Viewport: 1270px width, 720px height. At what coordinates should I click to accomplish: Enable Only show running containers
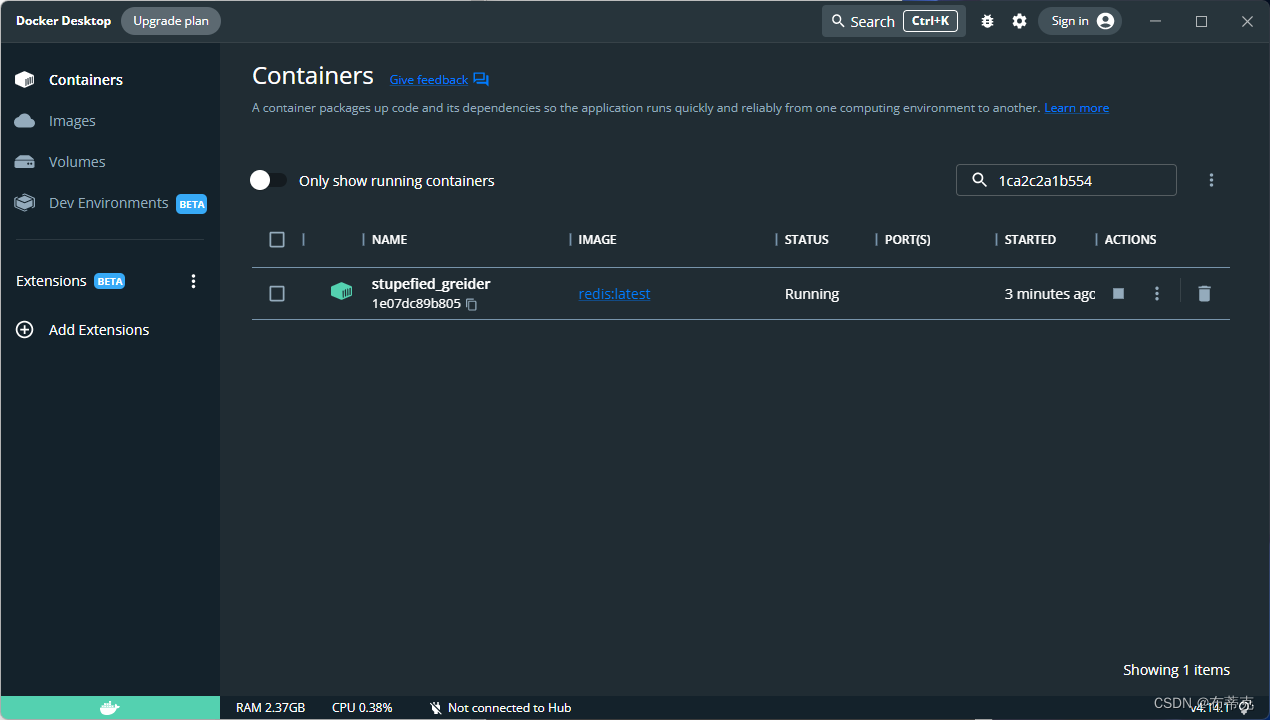[x=267, y=180]
